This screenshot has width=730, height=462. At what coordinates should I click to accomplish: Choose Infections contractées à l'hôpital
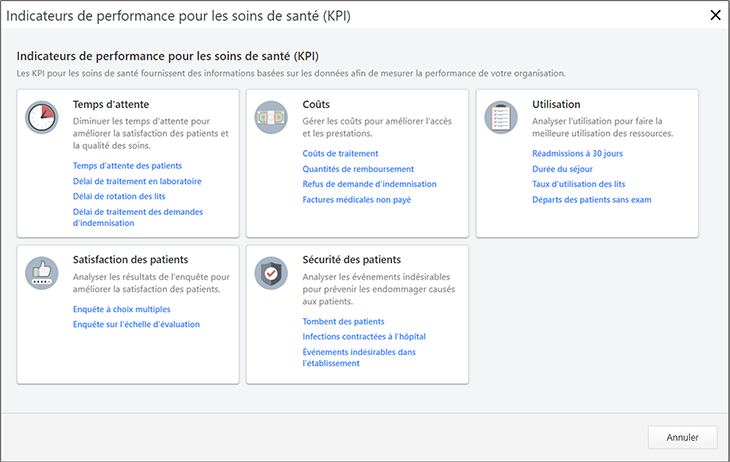(364, 337)
